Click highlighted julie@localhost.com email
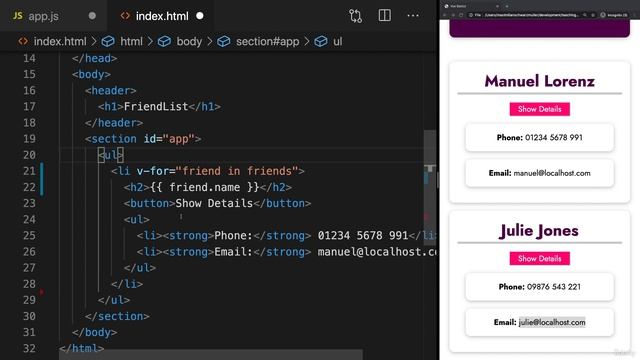Image resolution: width=640 pixels, height=360 pixels. (552, 322)
